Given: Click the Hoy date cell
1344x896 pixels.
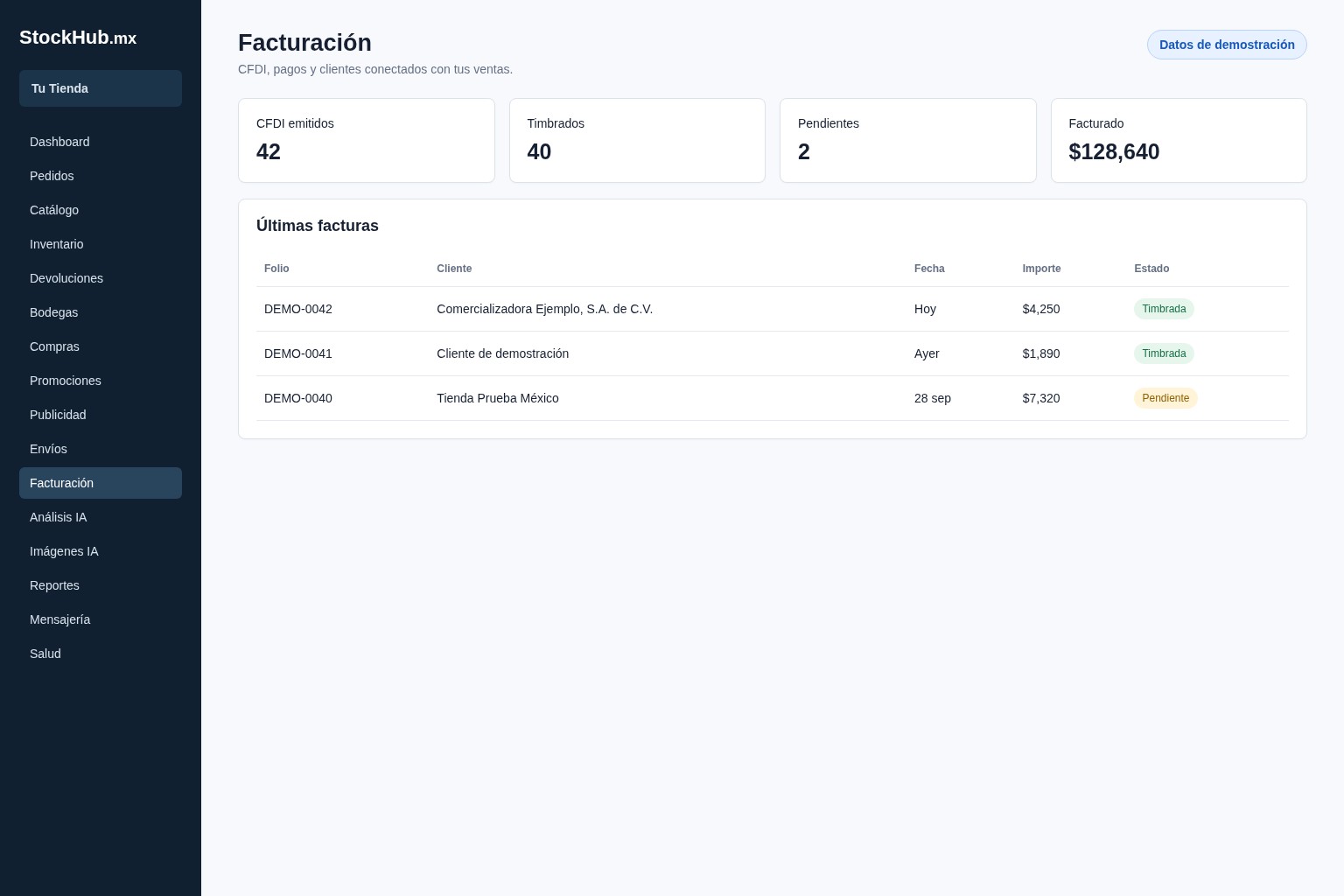Looking at the screenshot, I should 925,309.
